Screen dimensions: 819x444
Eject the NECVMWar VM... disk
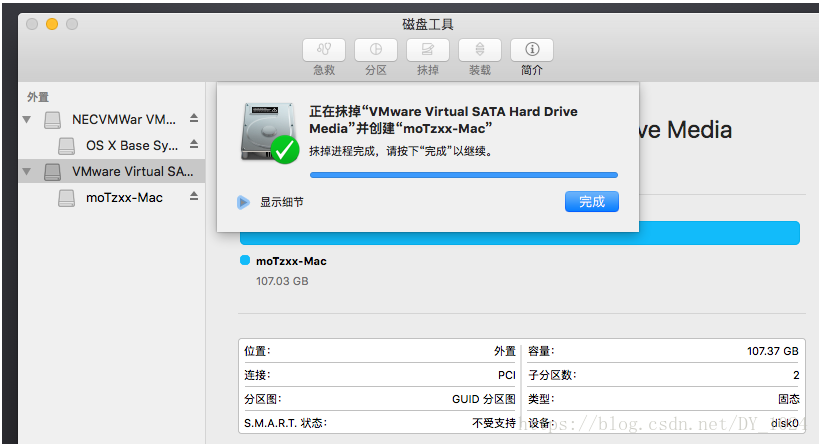pyautogui.click(x=194, y=119)
